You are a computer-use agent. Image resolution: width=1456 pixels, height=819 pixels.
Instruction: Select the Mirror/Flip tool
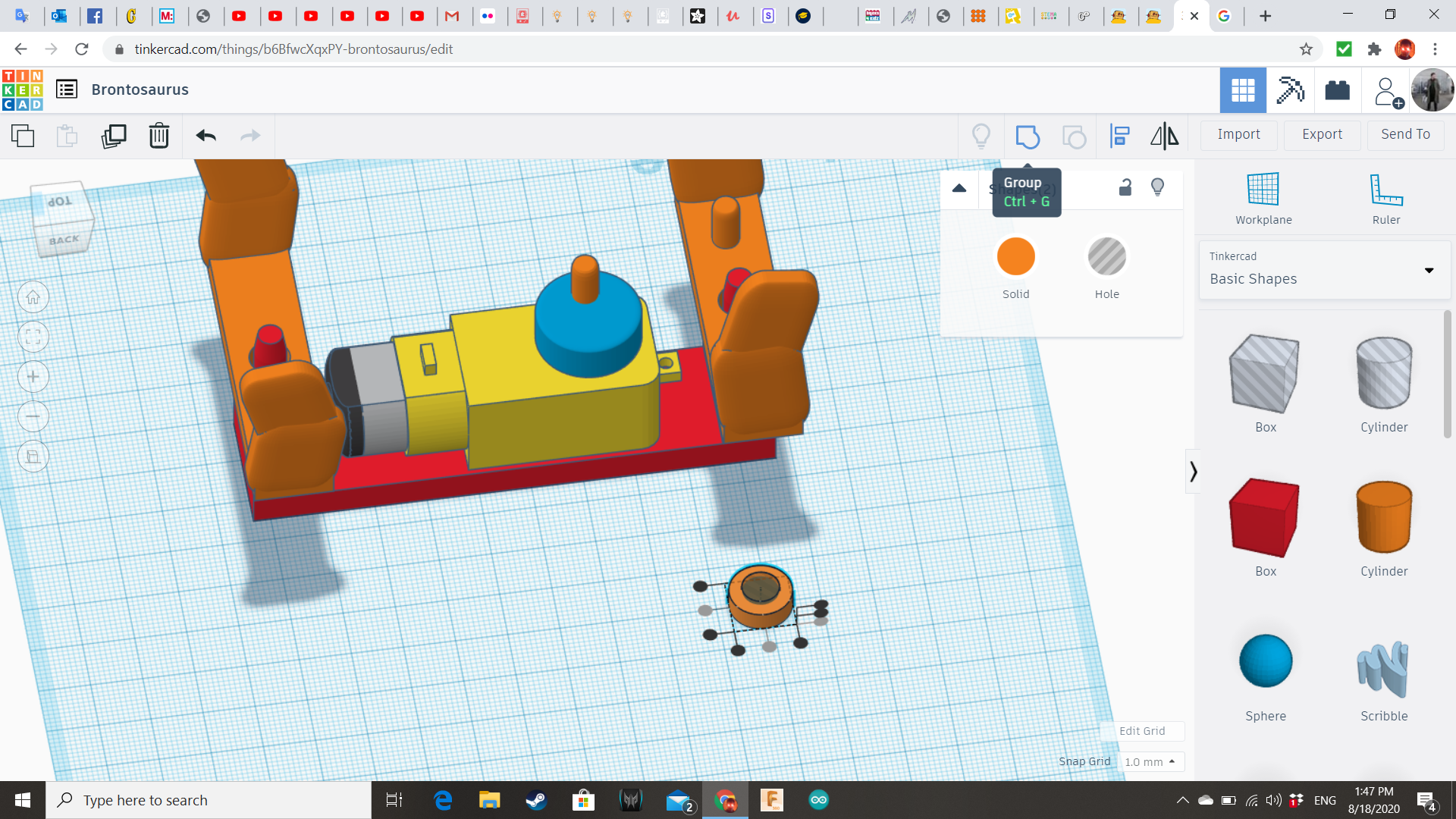[1164, 136]
